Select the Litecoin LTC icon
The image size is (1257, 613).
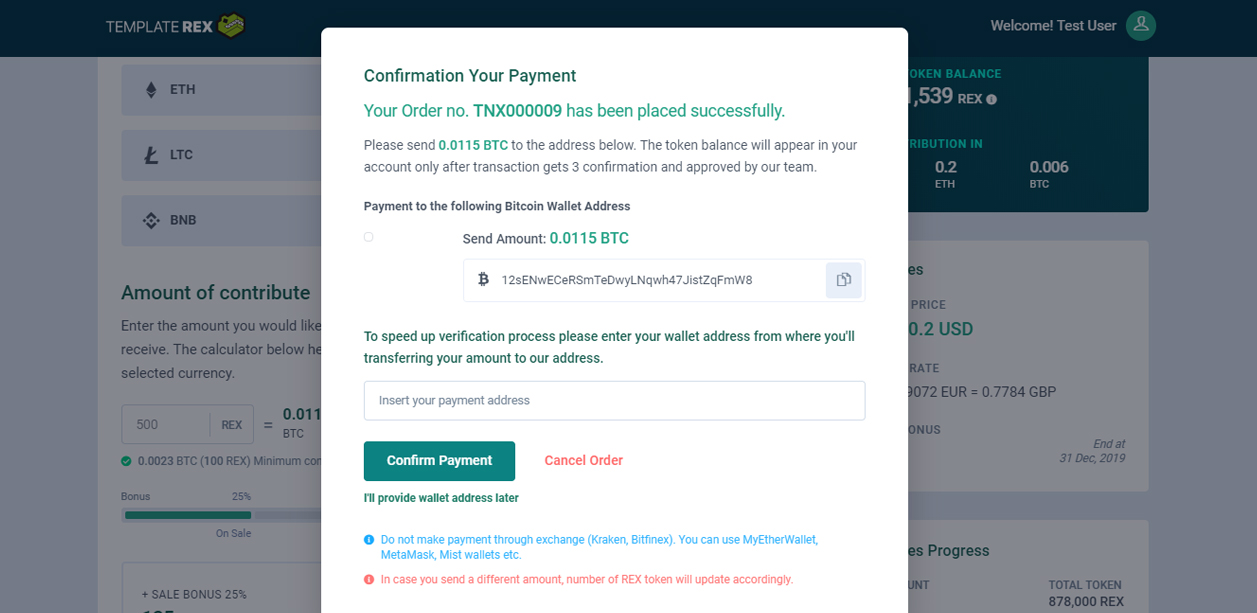pyautogui.click(x=152, y=155)
